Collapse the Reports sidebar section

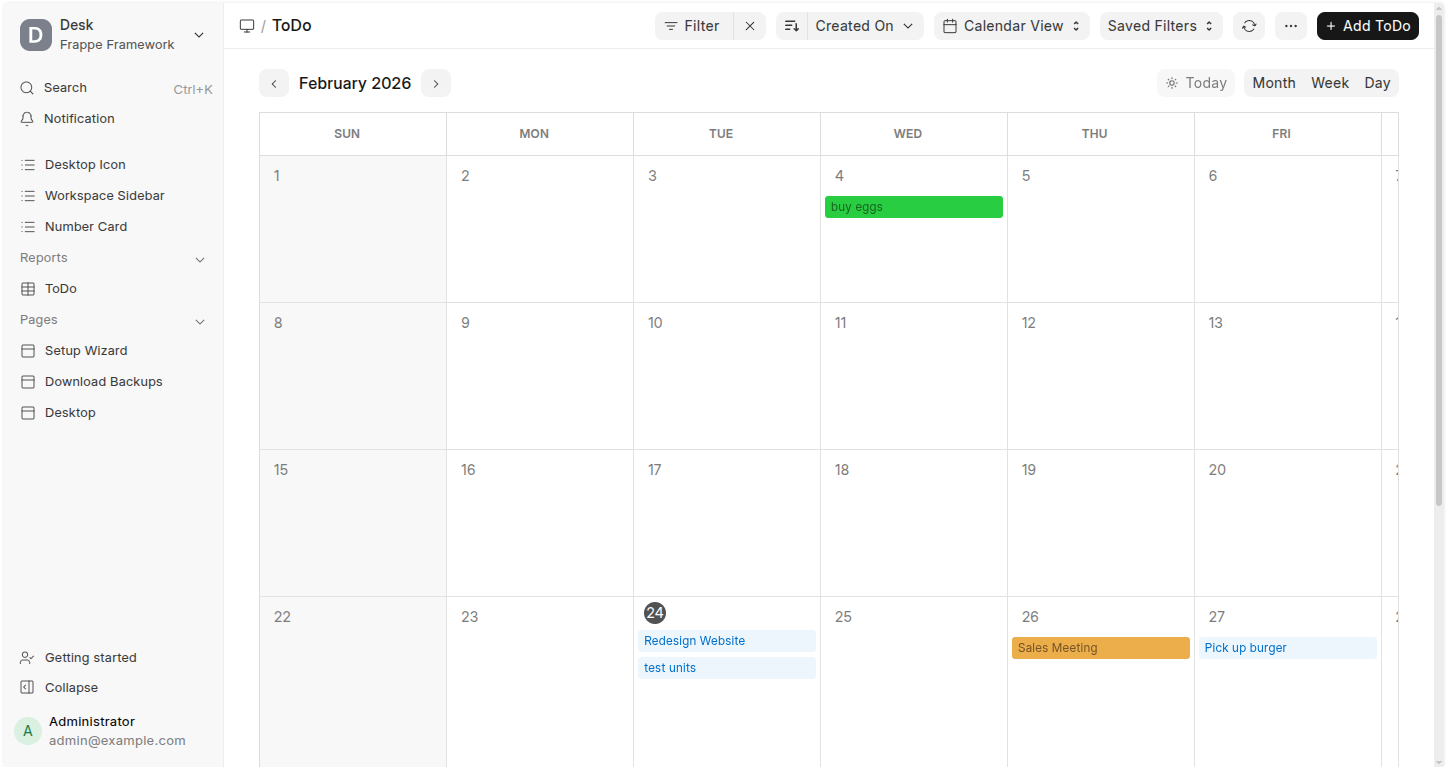199,259
